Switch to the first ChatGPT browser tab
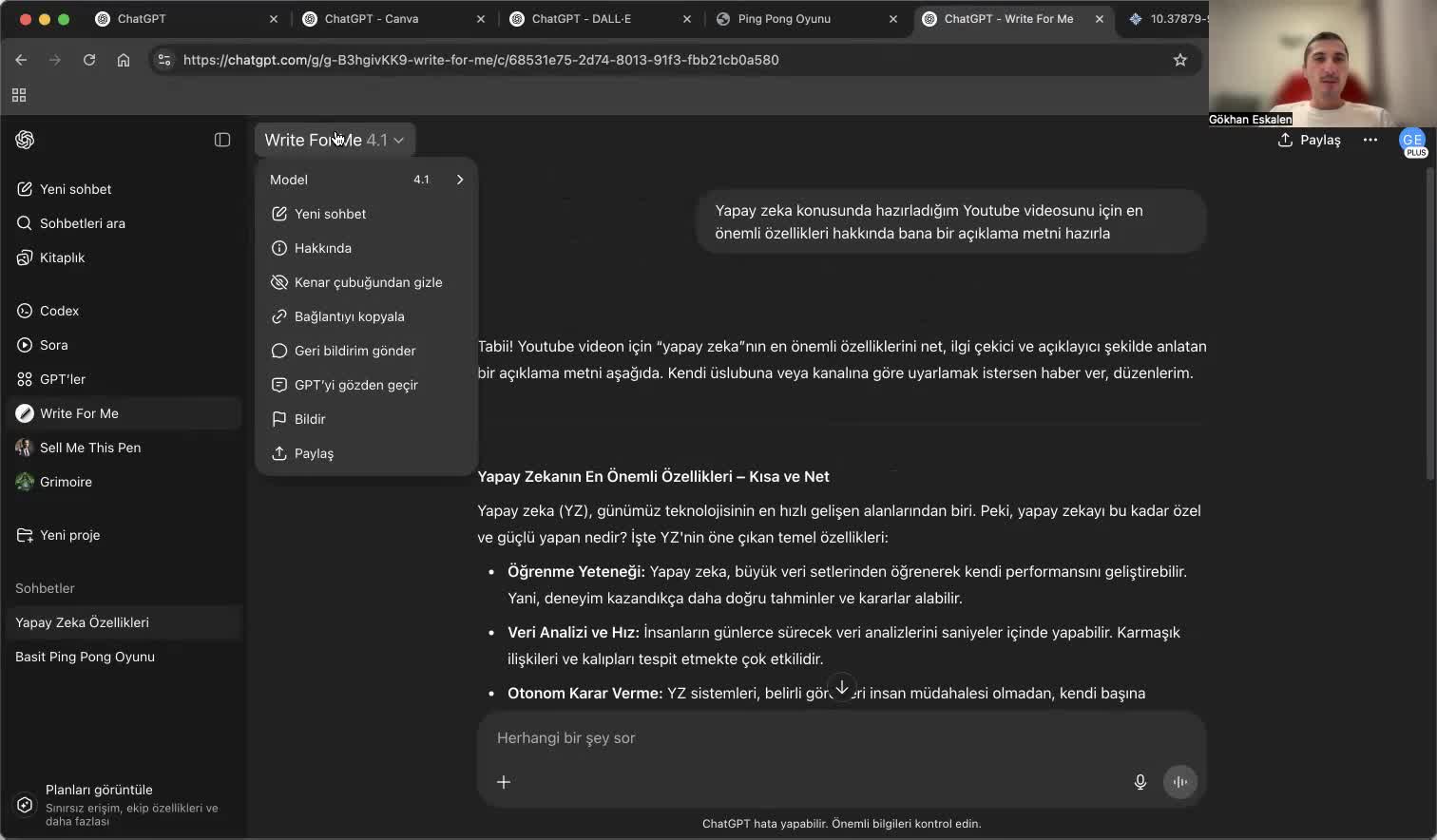Viewport: 1437px width, 840px height. click(x=185, y=19)
